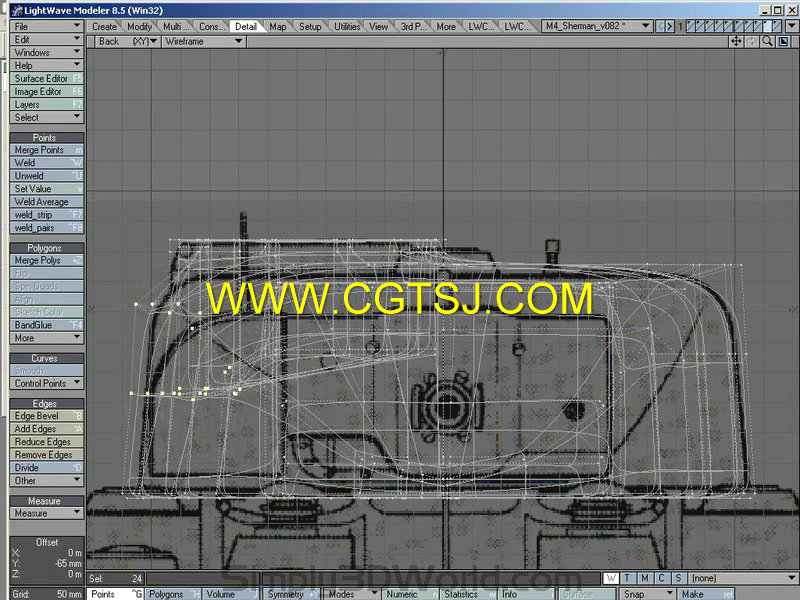Toggle the W weight map mode

pyautogui.click(x=611, y=579)
